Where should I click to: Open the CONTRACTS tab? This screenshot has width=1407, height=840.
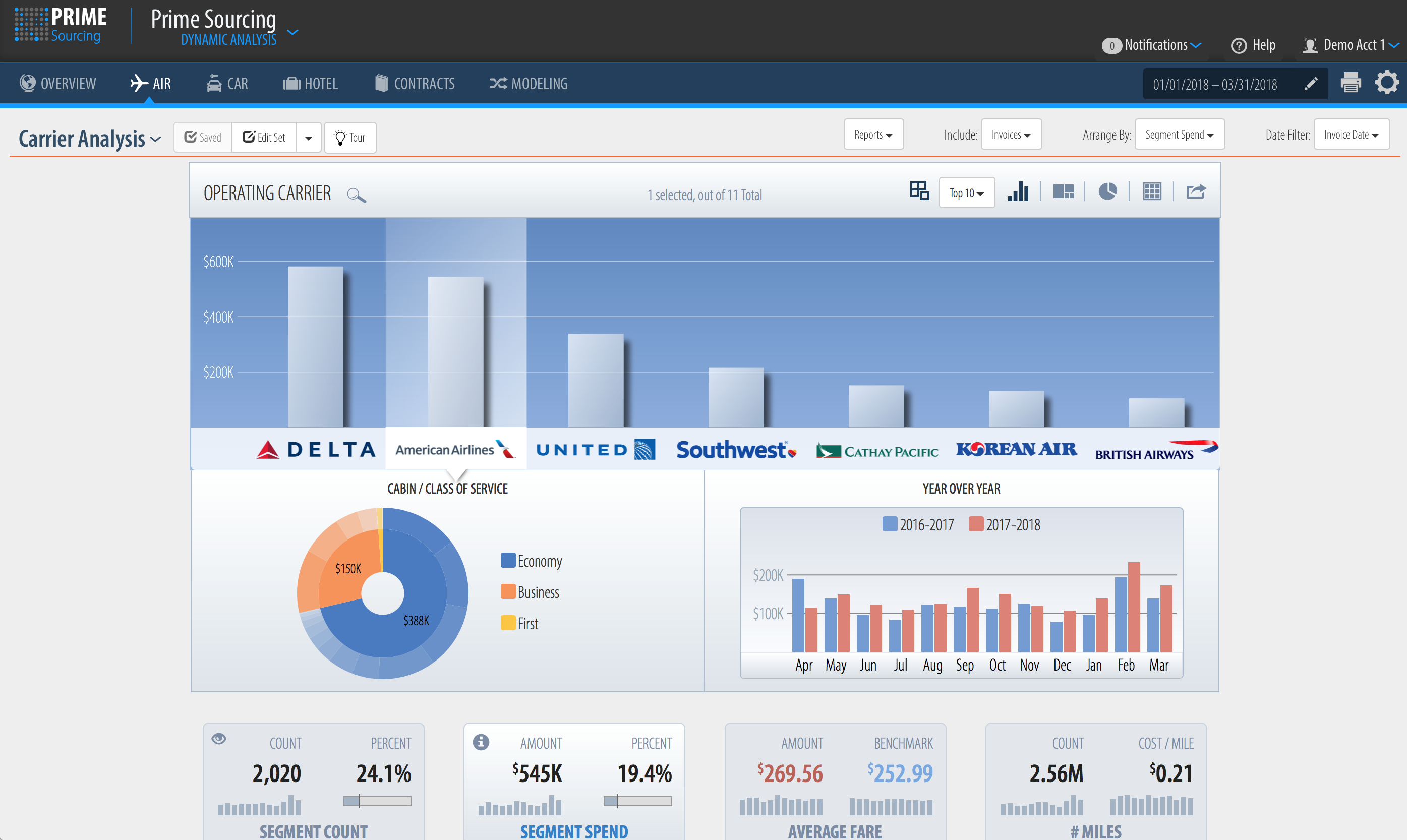tap(415, 84)
